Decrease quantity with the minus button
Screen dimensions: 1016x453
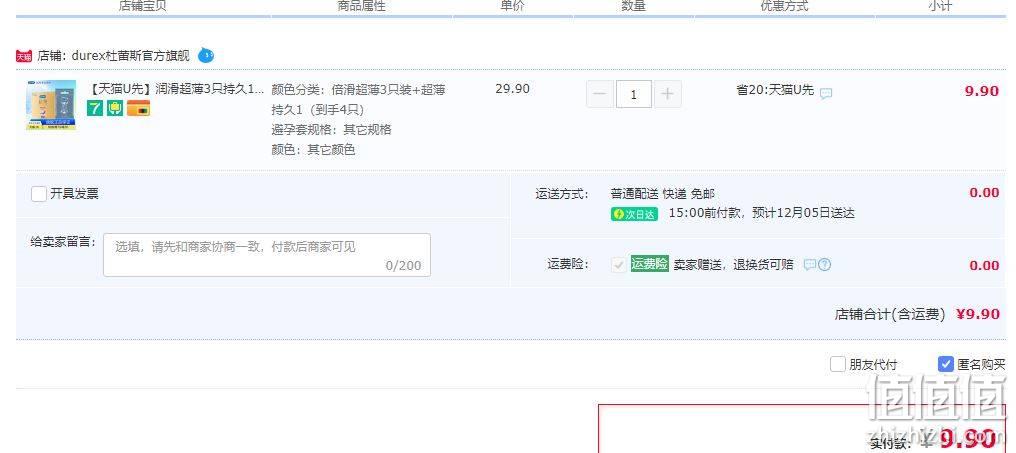599,95
